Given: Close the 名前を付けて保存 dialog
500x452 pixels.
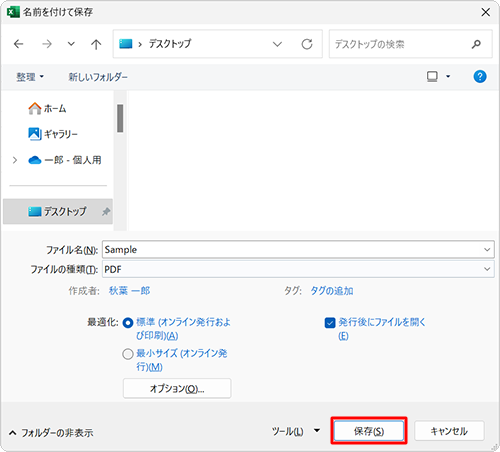Looking at the screenshot, I should (x=485, y=12).
